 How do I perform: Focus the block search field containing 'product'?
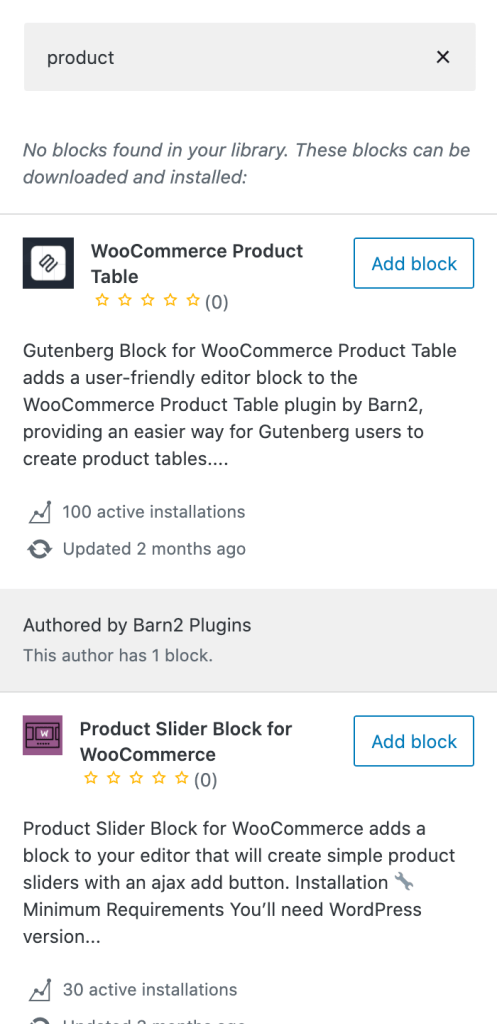point(249,57)
